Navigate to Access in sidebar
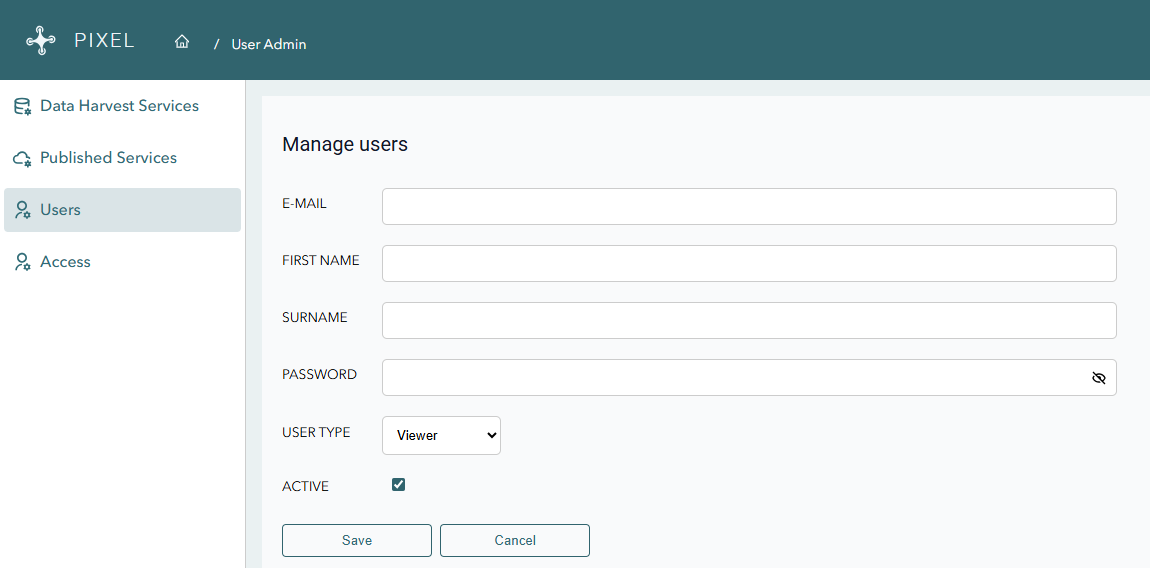1150x568 pixels. [x=65, y=262]
